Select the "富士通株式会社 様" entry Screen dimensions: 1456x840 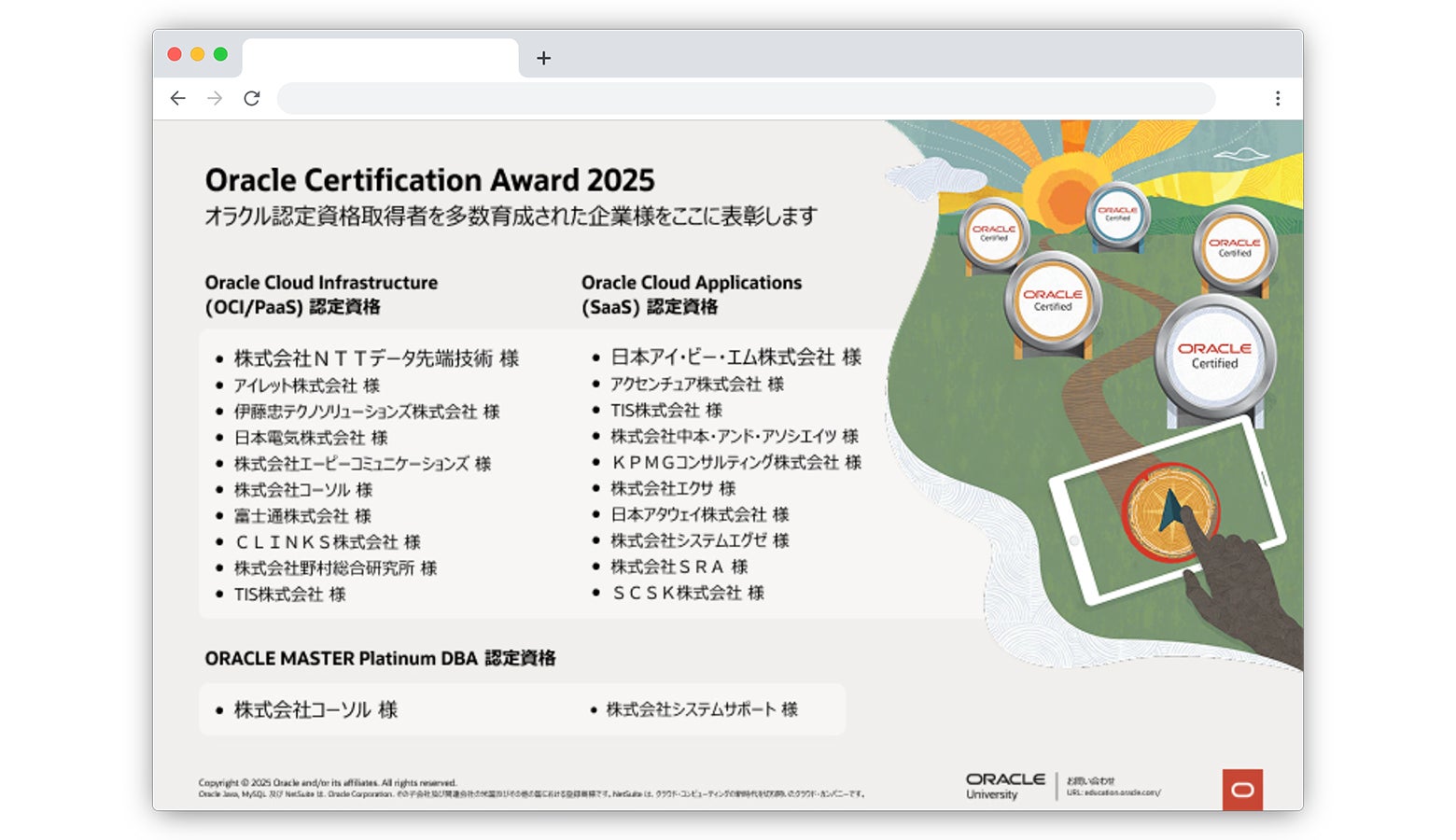point(302,516)
